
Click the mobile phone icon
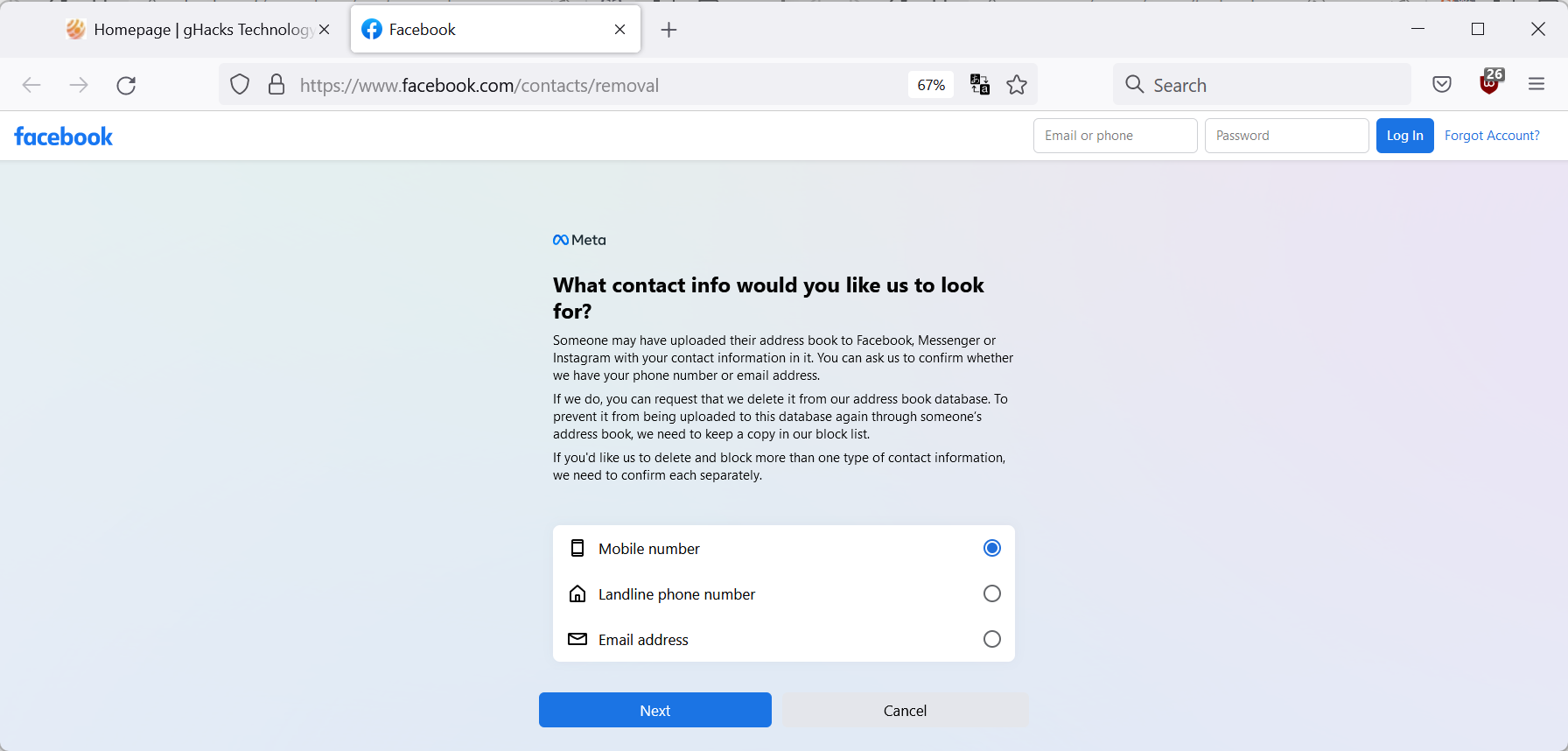[x=577, y=548]
